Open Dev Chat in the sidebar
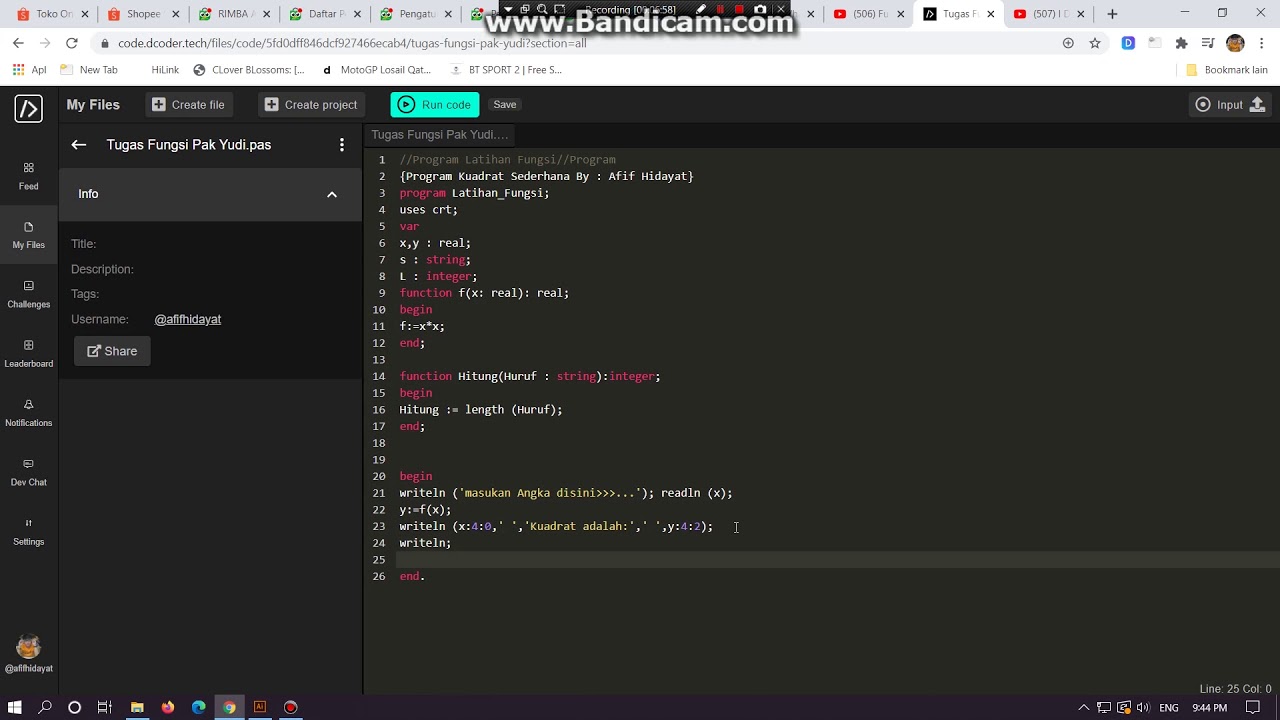The width and height of the screenshot is (1280, 720). (x=28, y=472)
